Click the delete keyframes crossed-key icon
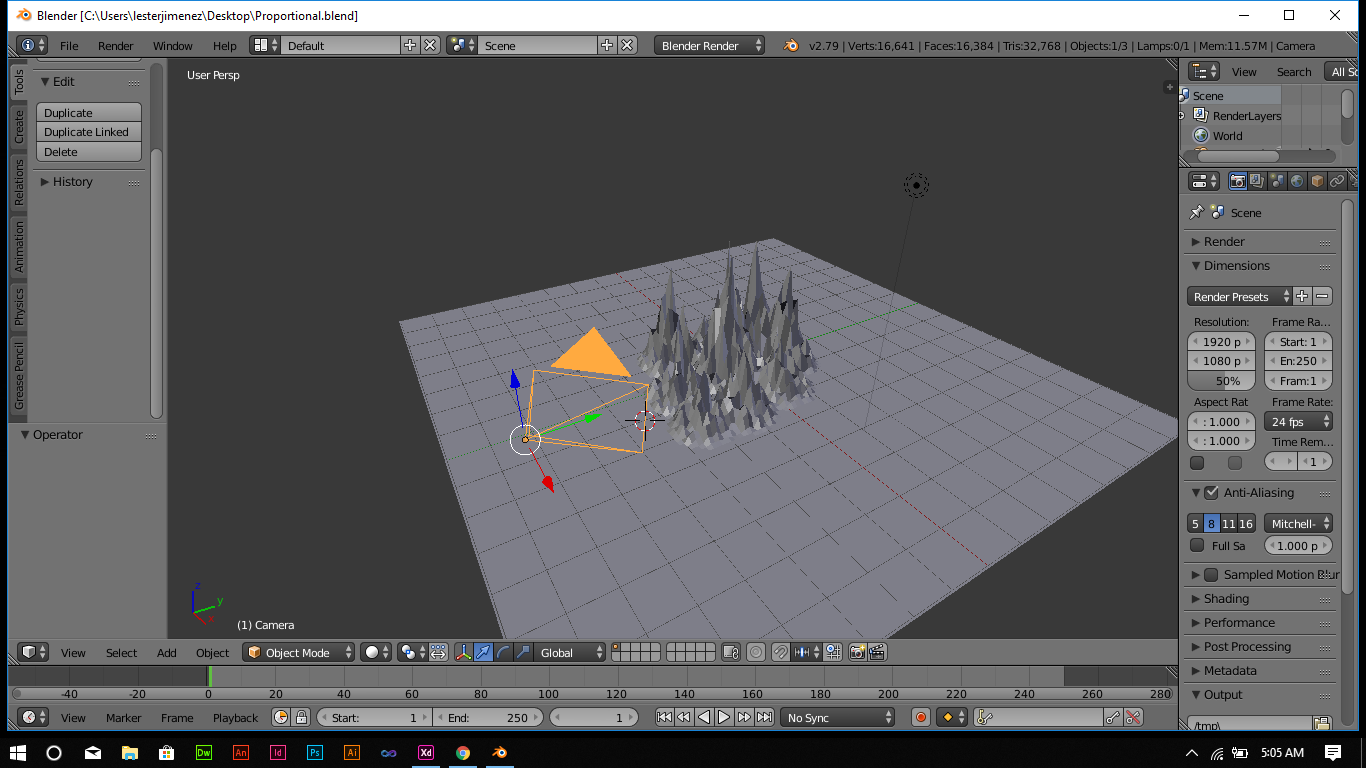This screenshot has height=768, width=1366. pos(1133,717)
